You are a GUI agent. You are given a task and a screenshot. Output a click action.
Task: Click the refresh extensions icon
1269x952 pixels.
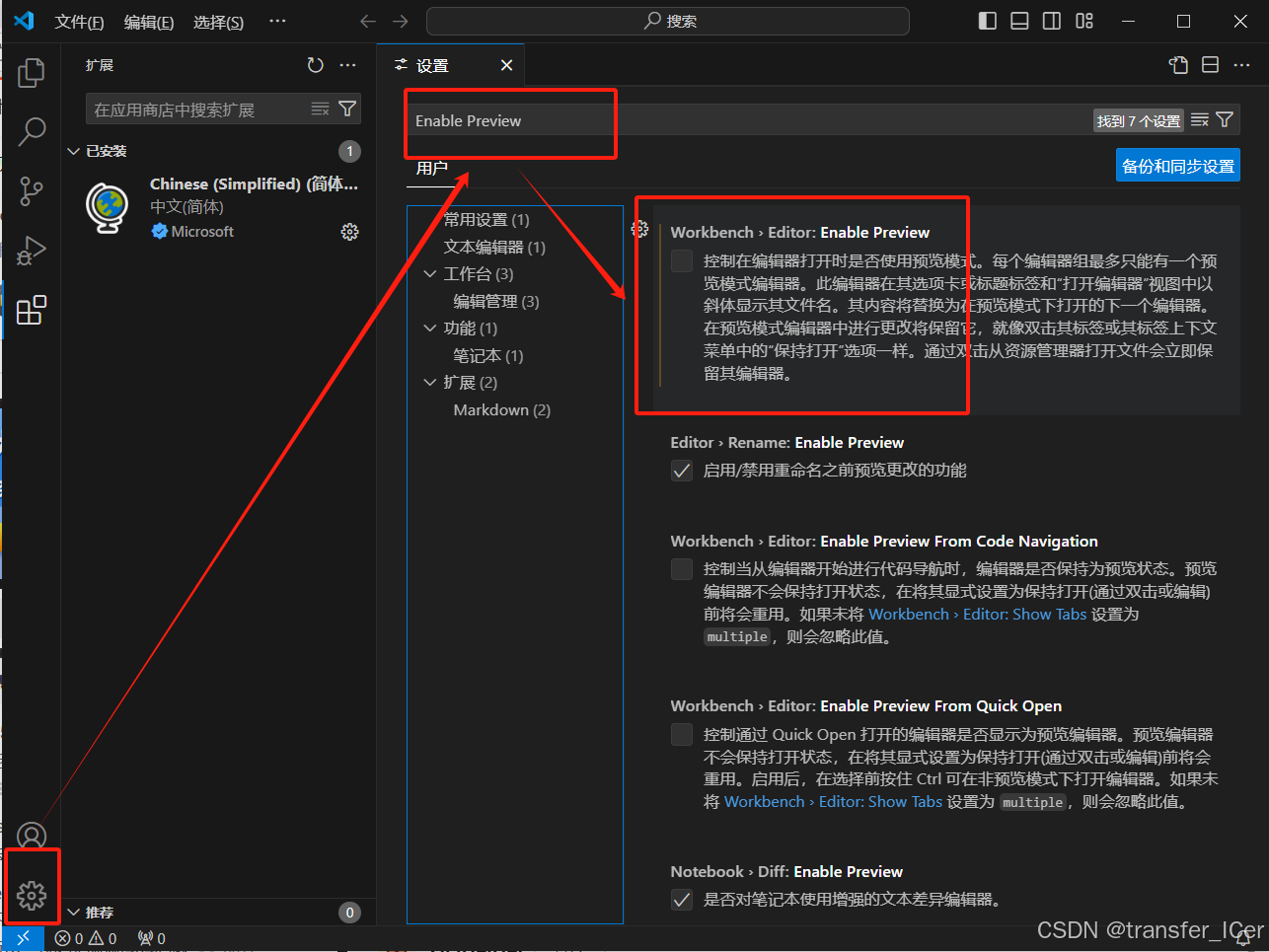tap(315, 65)
